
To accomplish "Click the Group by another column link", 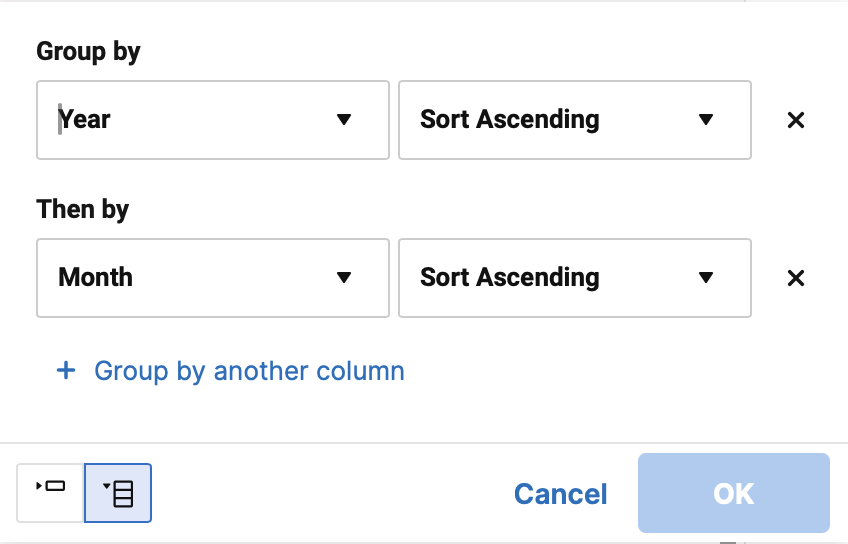I will (249, 371).
